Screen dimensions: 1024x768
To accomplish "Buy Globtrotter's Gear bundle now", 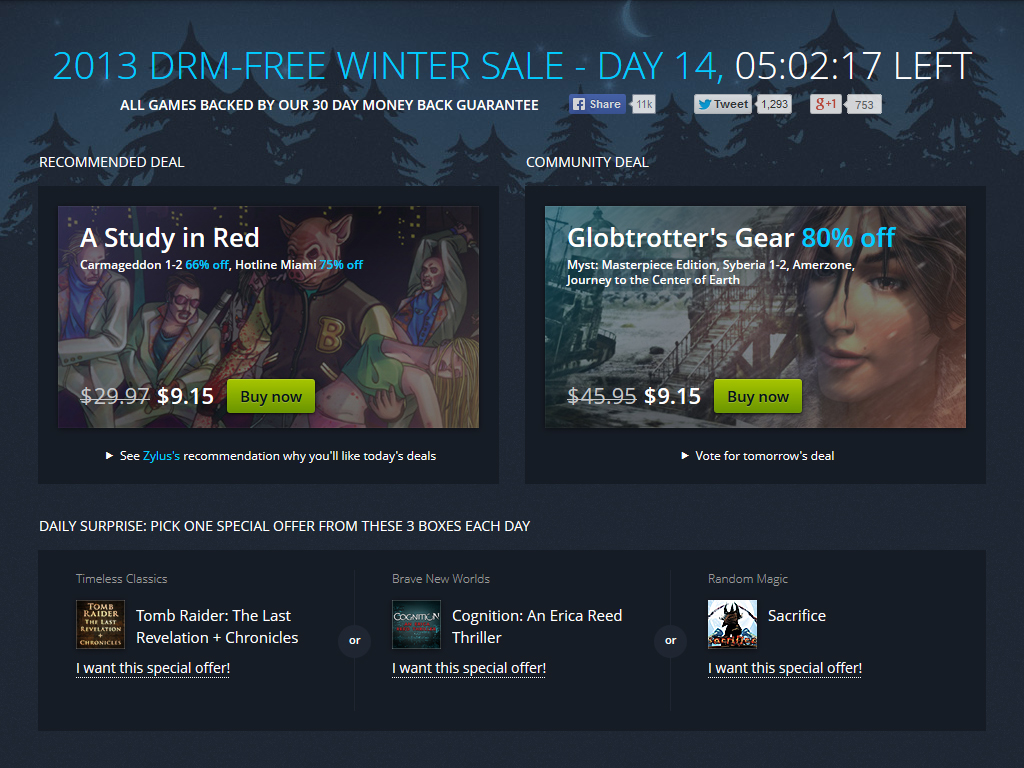I will click(758, 396).
